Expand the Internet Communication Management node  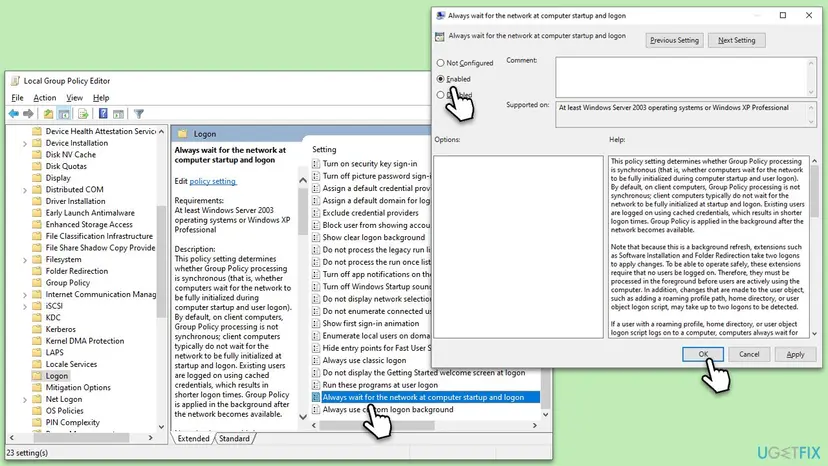(x=24, y=294)
